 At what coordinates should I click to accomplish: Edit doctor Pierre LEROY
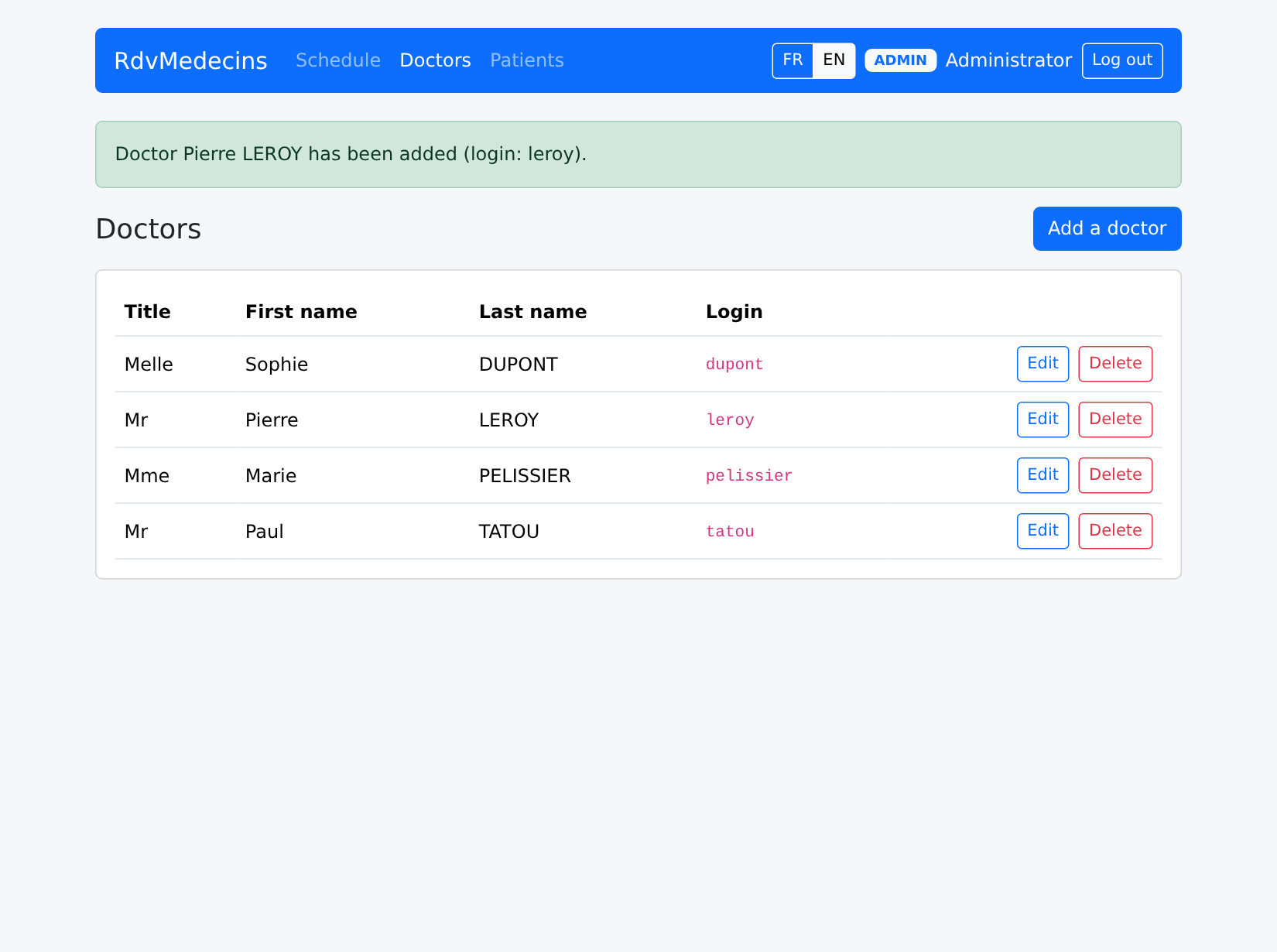[x=1042, y=419]
